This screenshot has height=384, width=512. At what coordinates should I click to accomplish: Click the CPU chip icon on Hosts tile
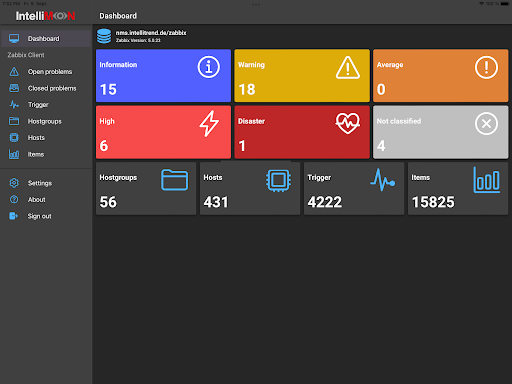tap(278, 180)
